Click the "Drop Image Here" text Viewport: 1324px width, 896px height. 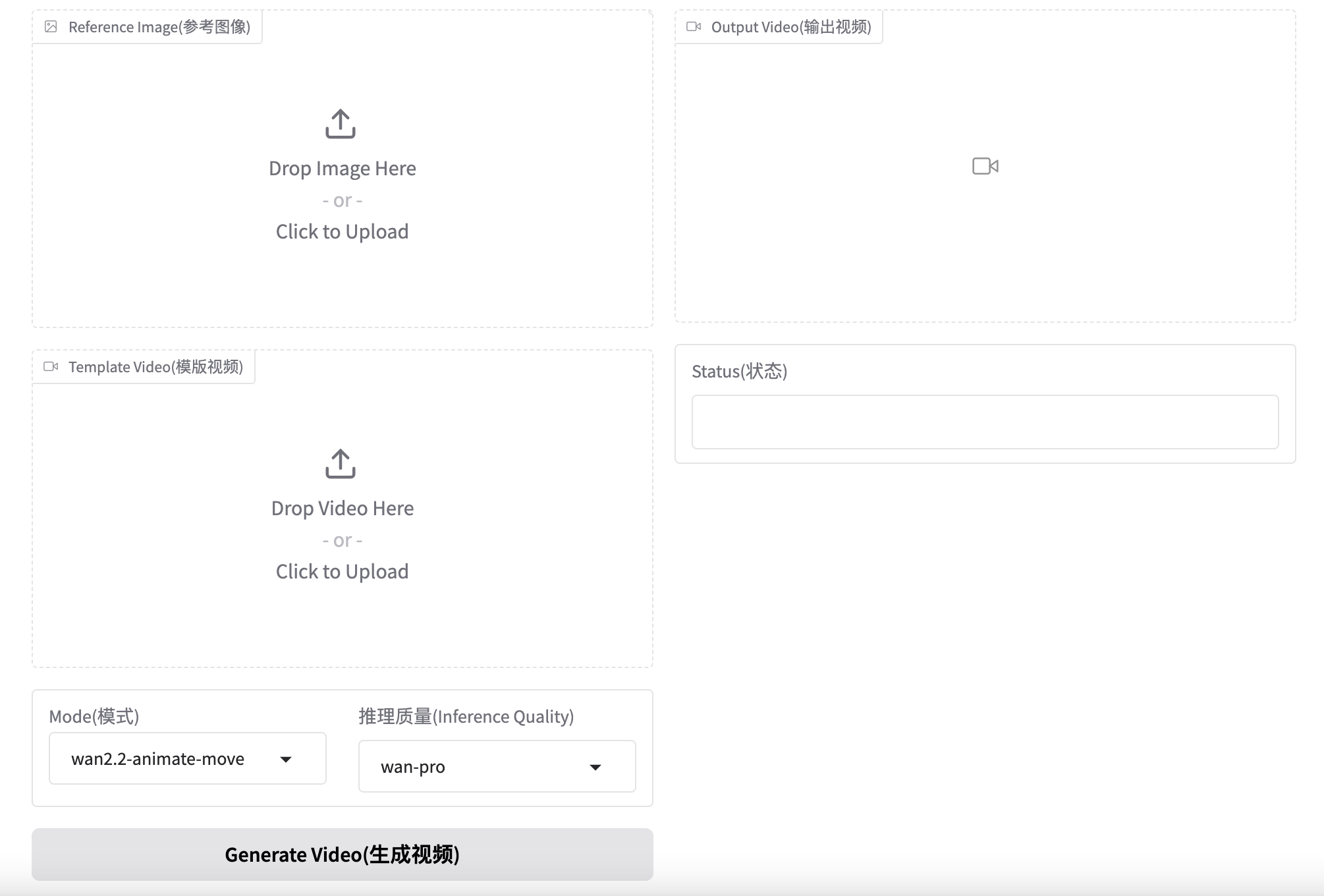pos(342,169)
